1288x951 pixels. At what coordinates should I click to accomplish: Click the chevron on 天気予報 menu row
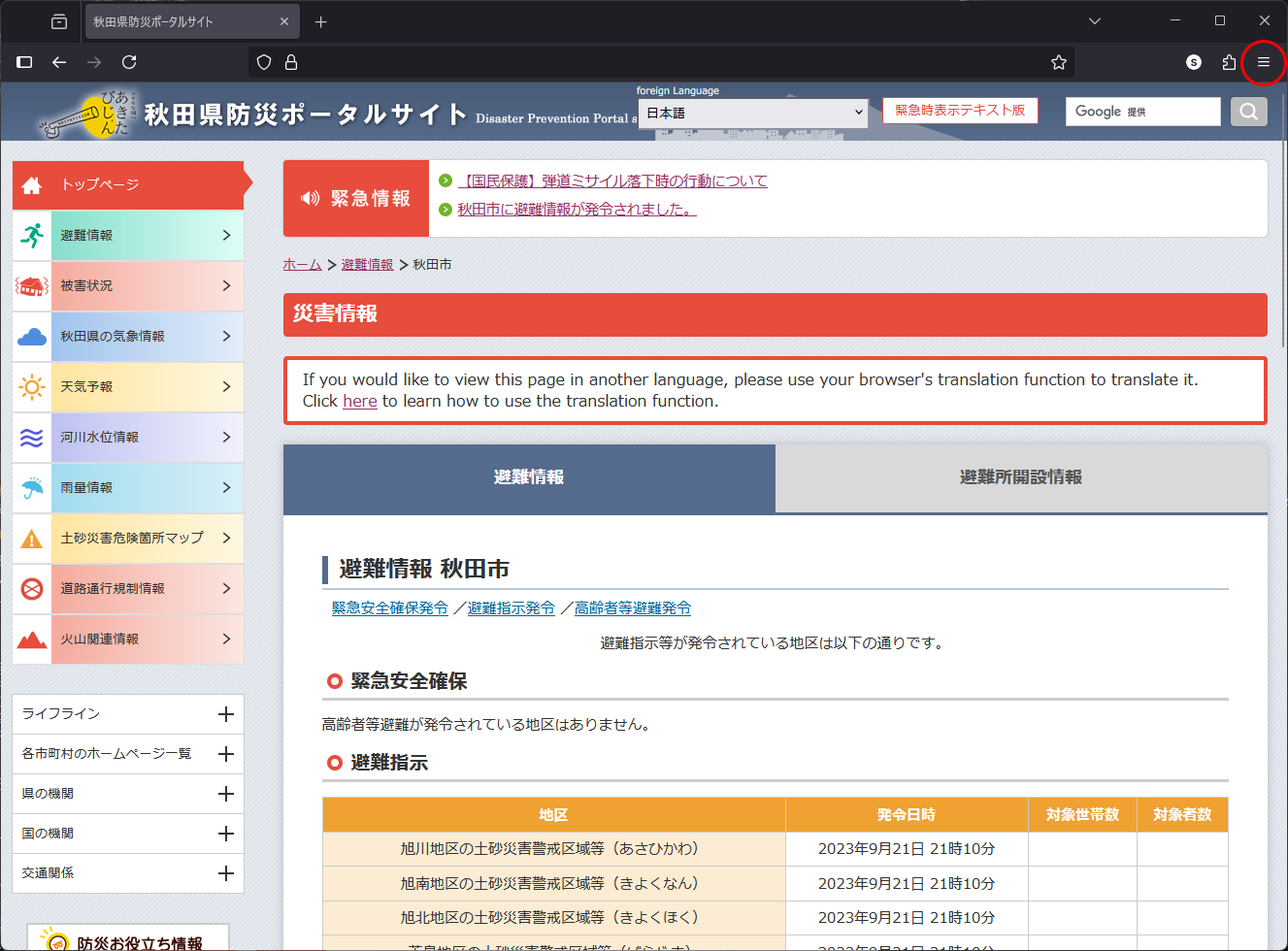[226, 386]
